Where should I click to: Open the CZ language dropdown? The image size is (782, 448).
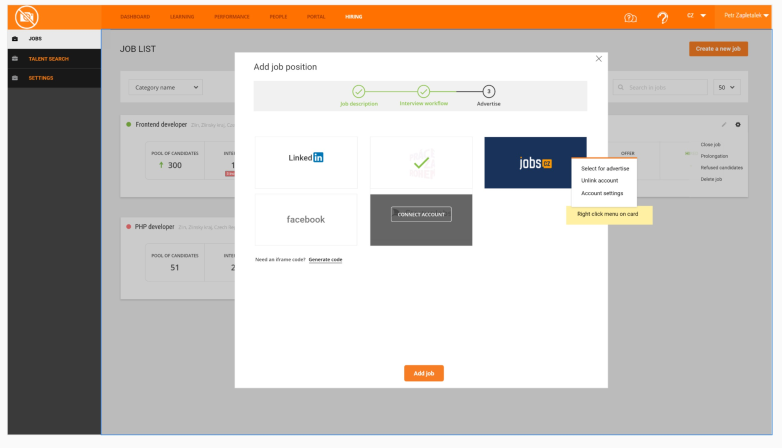coord(696,15)
